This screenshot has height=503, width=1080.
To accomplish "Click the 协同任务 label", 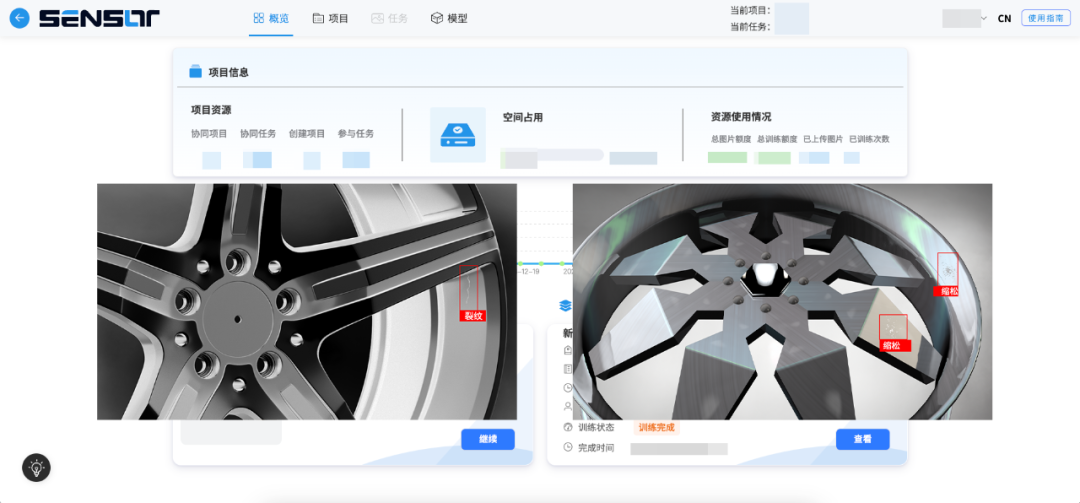I will 258,134.
